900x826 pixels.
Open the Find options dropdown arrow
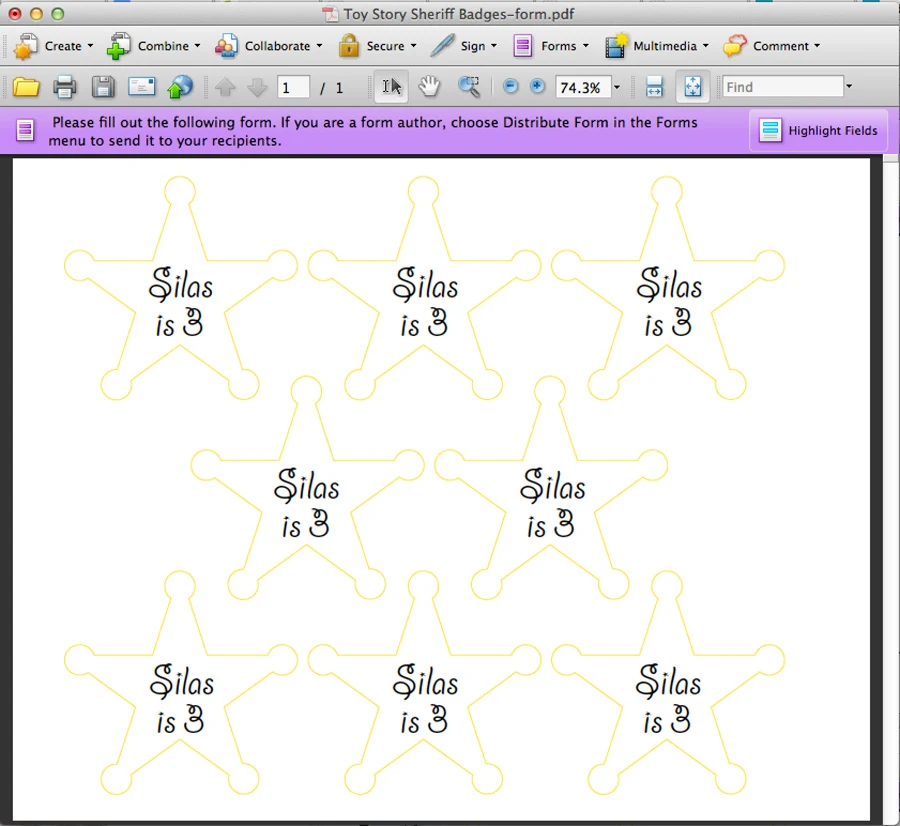[849, 87]
